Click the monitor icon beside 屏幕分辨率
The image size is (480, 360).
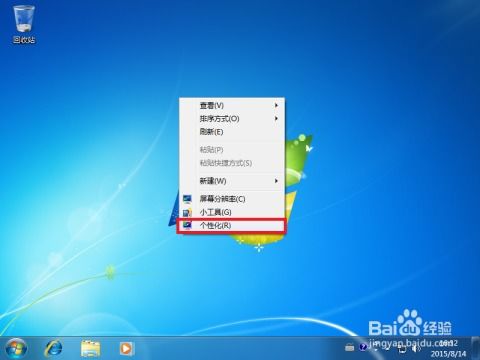tap(187, 199)
